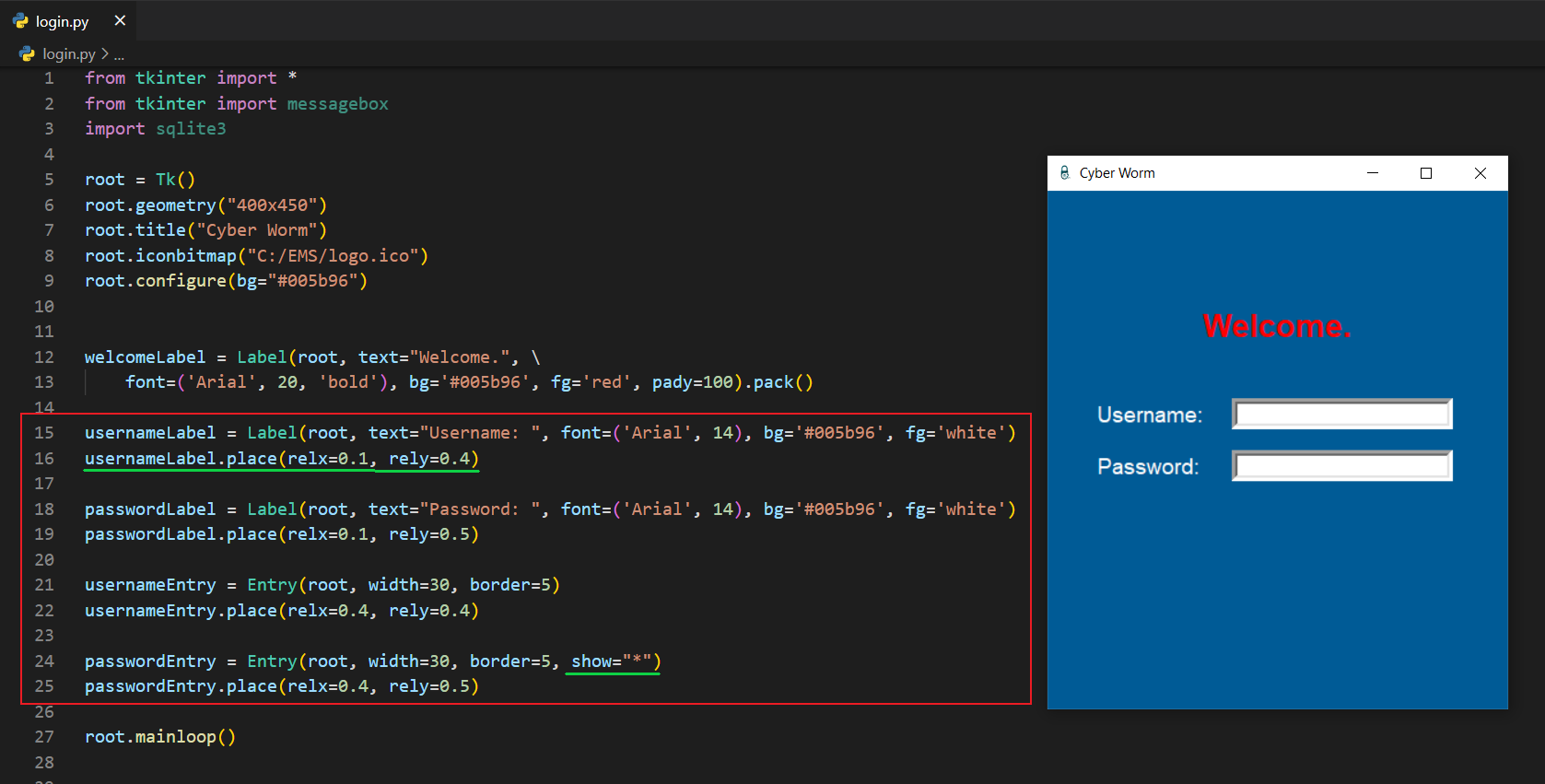
Task: Place cursor on root.mainloop() call
Action: (160, 737)
